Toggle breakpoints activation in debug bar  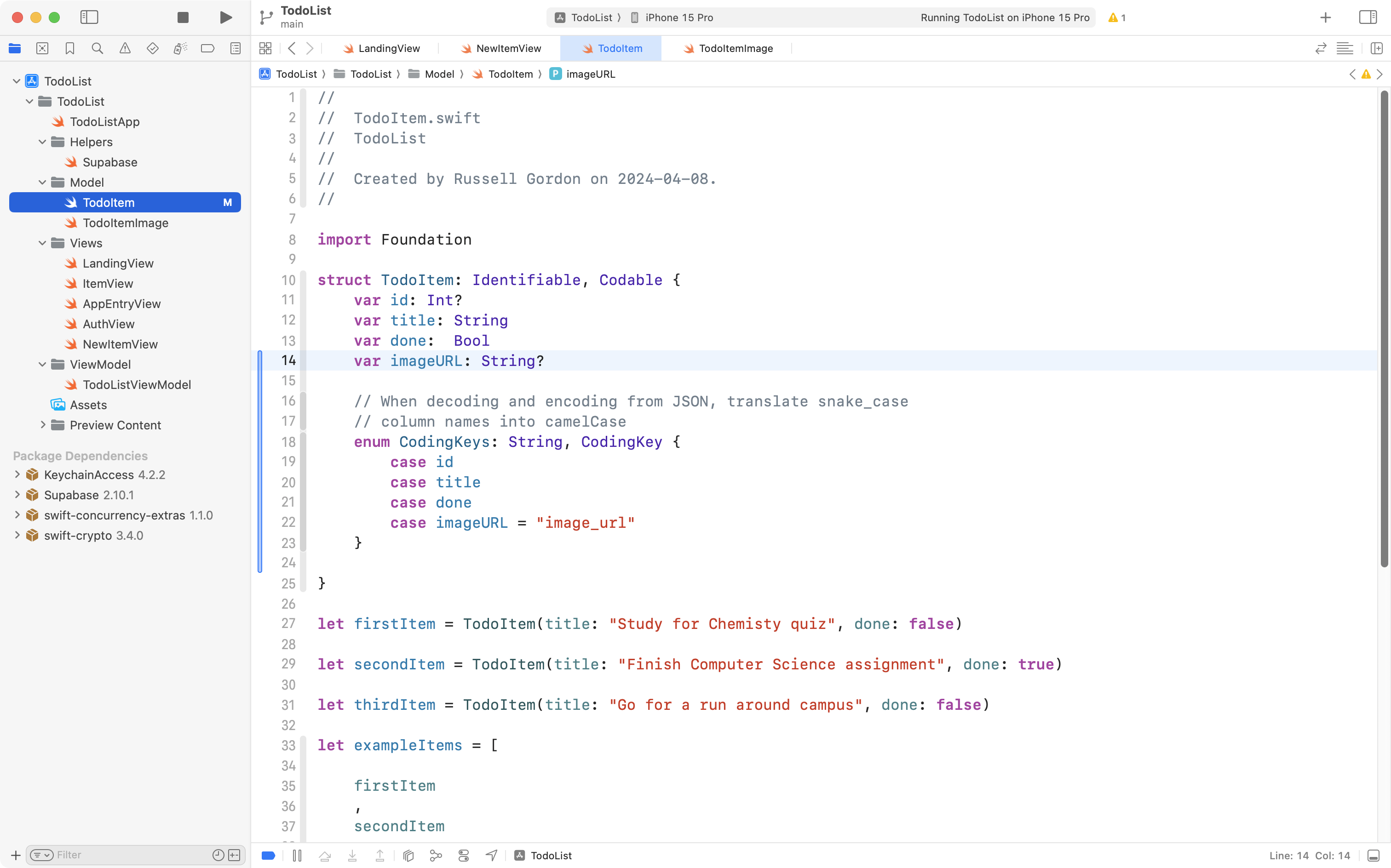268,856
